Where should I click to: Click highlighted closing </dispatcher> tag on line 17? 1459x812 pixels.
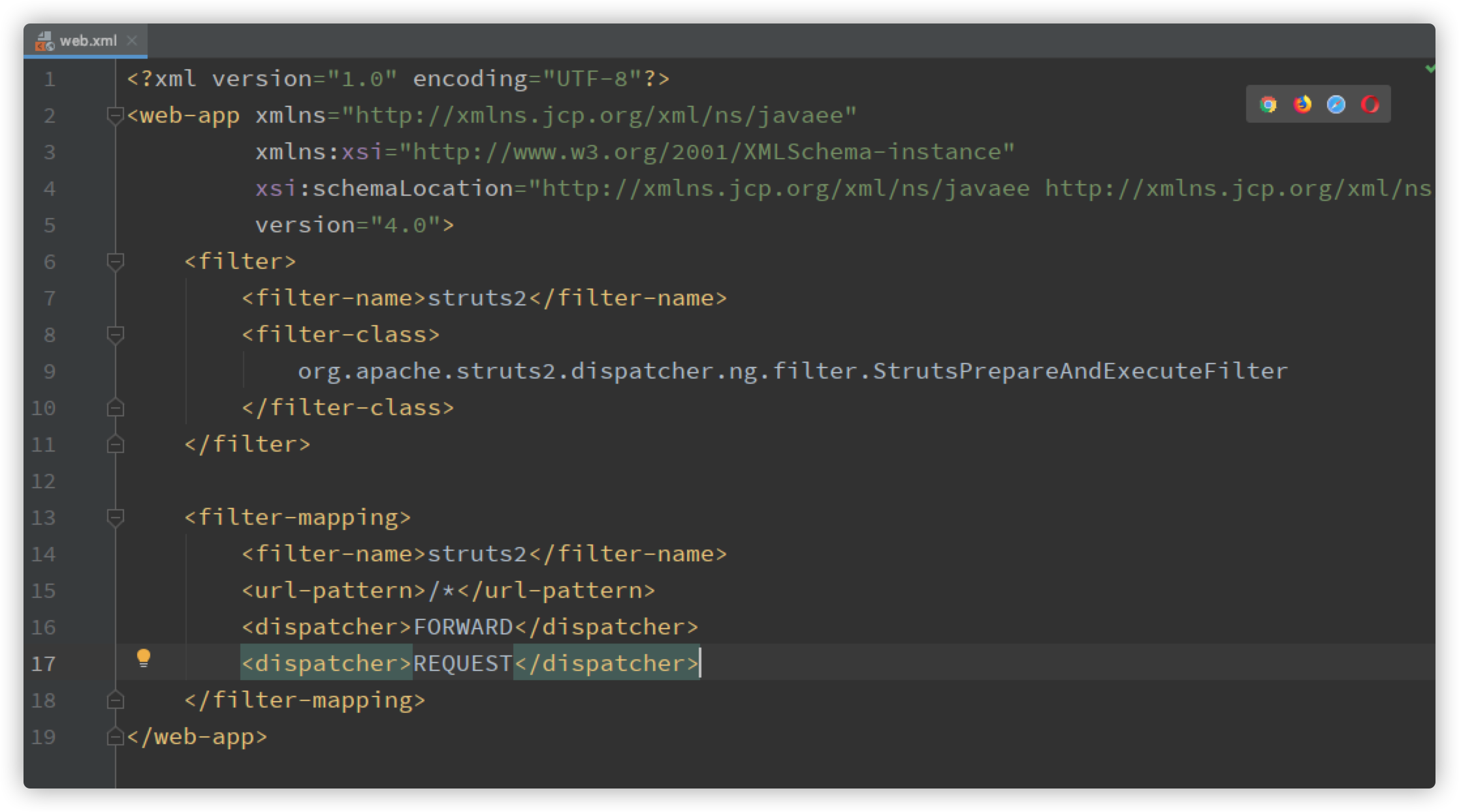coord(607,664)
